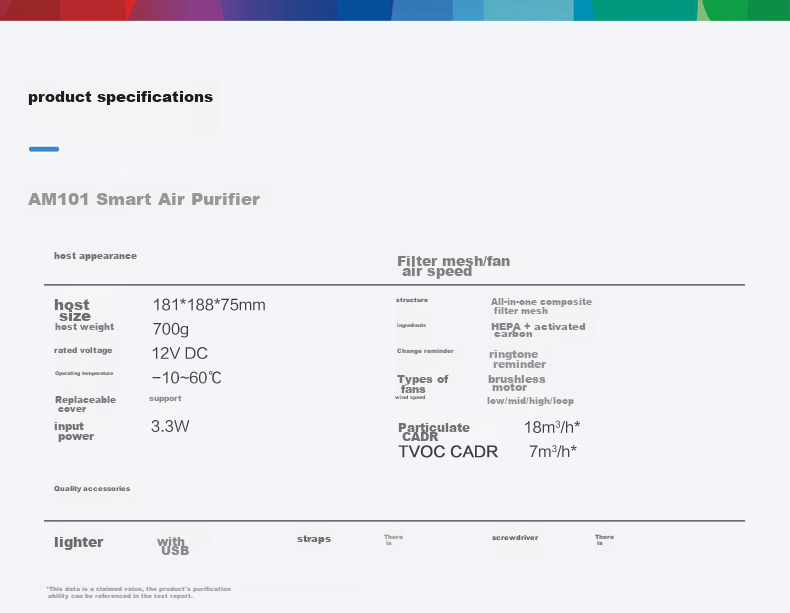The width and height of the screenshot is (790, 613).
Task: Select the '3.3W' value
Action: (x=170, y=426)
